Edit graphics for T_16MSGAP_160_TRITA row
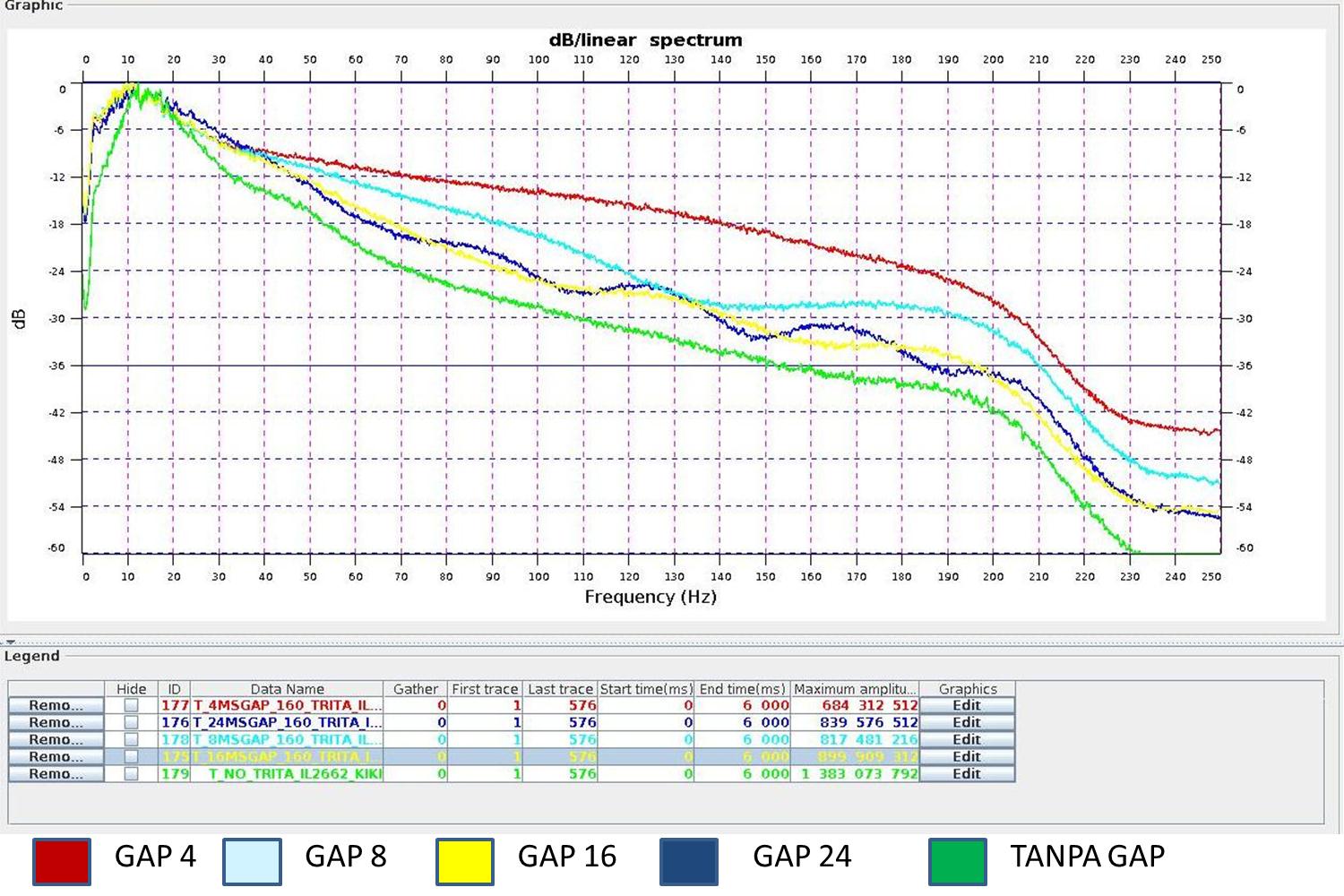 pos(966,756)
